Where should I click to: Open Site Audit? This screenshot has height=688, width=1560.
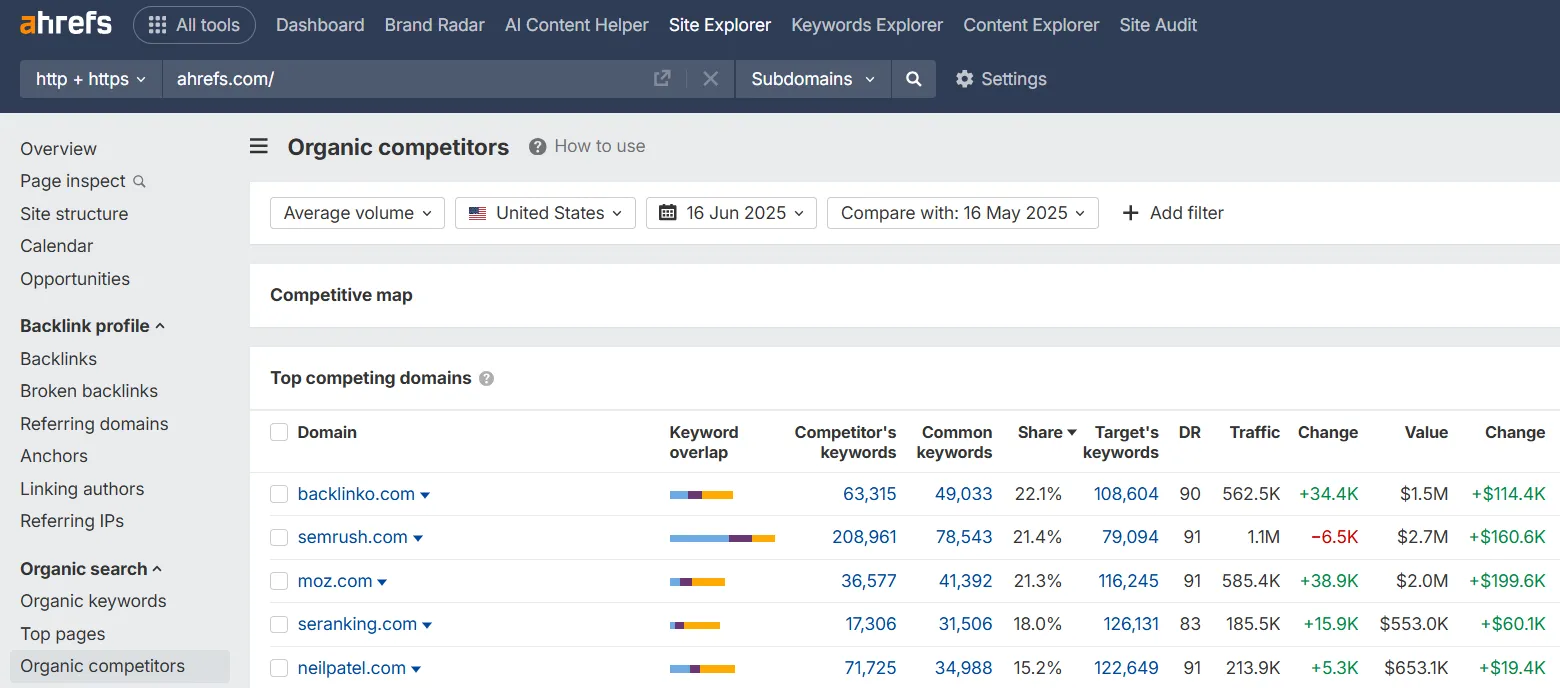coord(1158,25)
